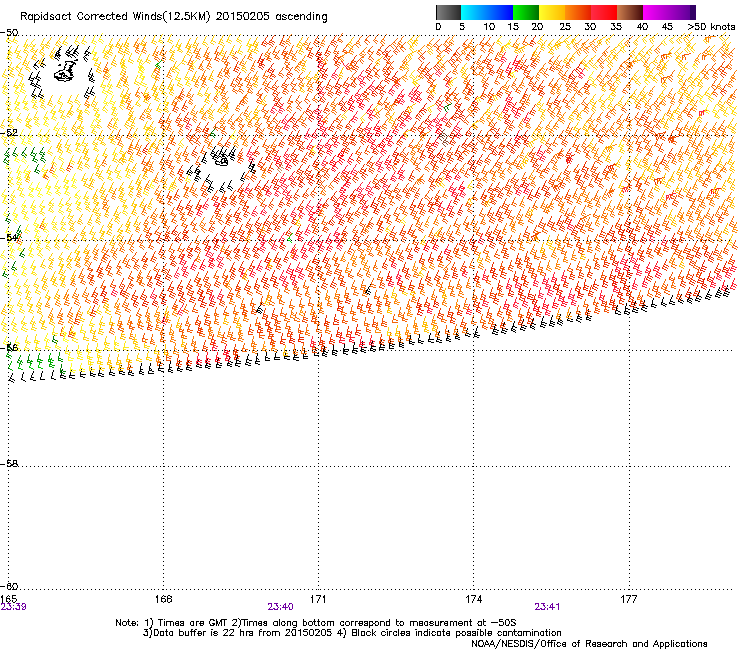Click the purple 23:41 time label
Image resolution: width=740 pixels, height=650 pixels.
(x=547, y=607)
